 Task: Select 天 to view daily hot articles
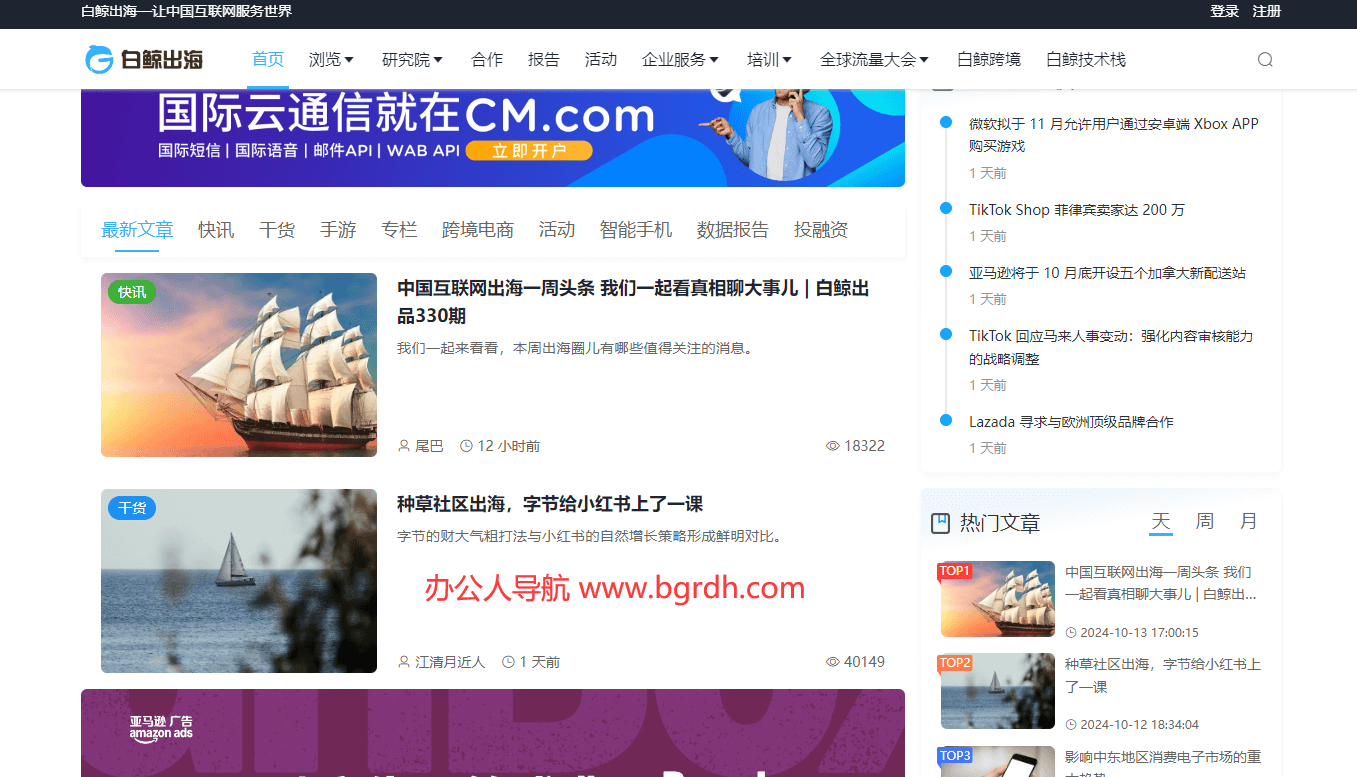[1161, 521]
